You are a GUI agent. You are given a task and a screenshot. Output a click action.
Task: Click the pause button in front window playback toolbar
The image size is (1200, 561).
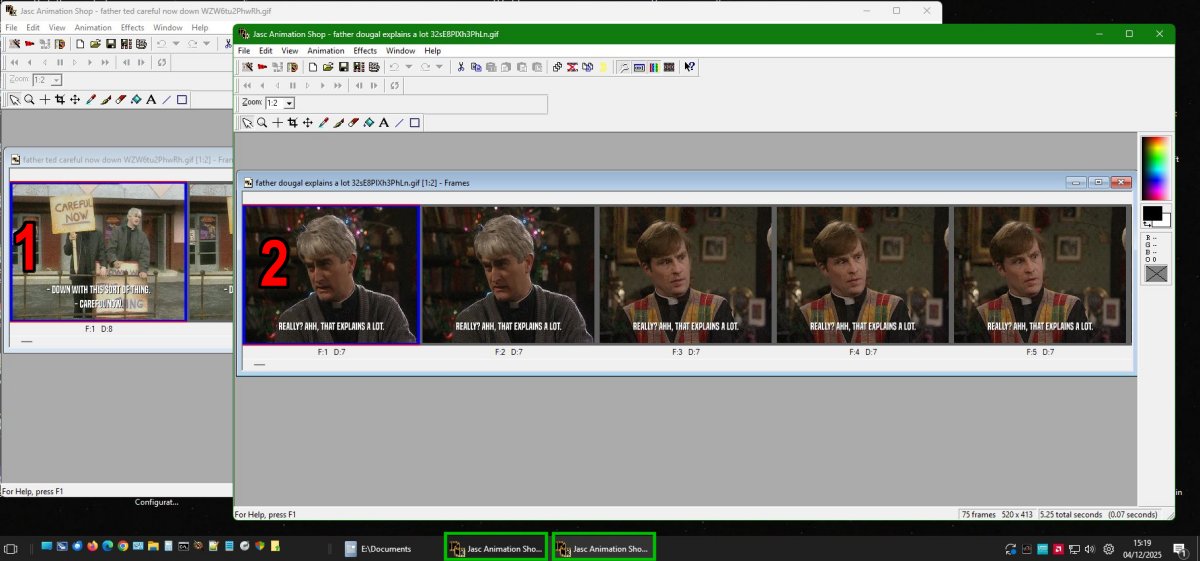pyautogui.click(x=293, y=85)
